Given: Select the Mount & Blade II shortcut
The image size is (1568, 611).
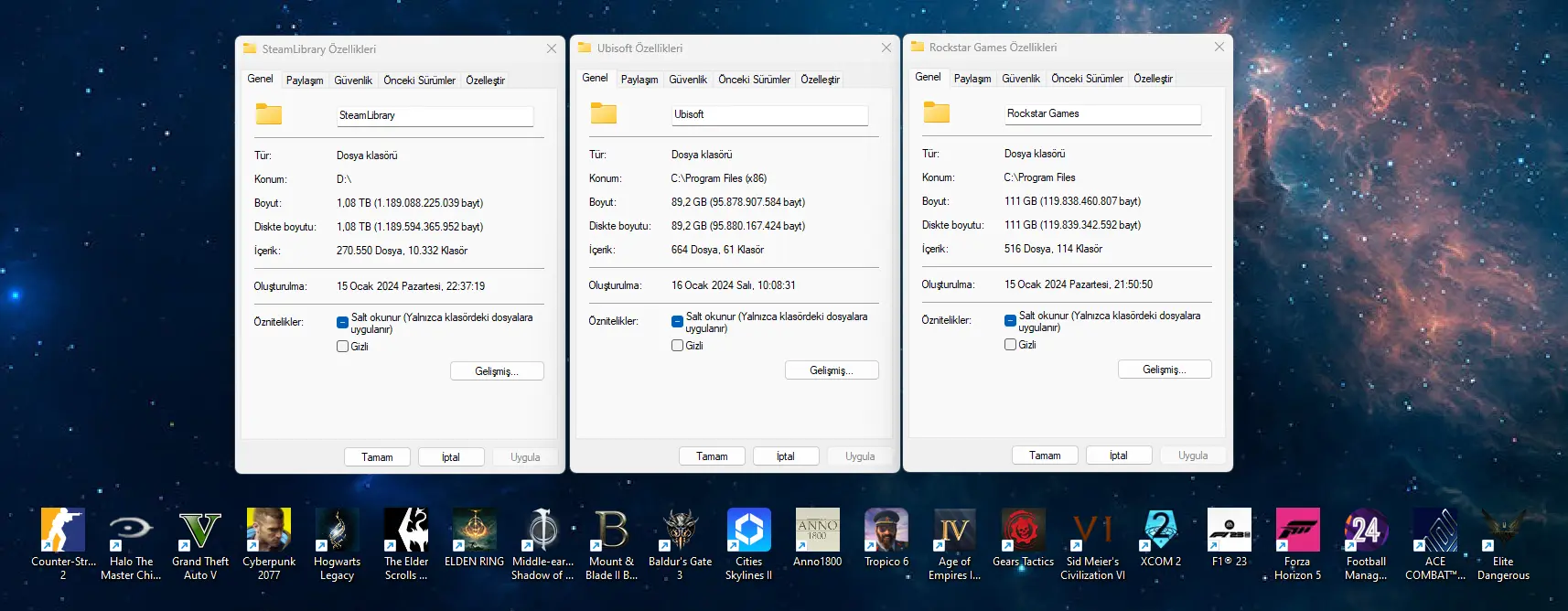Looking at the screenshot, I should click(x=611, y=544).
